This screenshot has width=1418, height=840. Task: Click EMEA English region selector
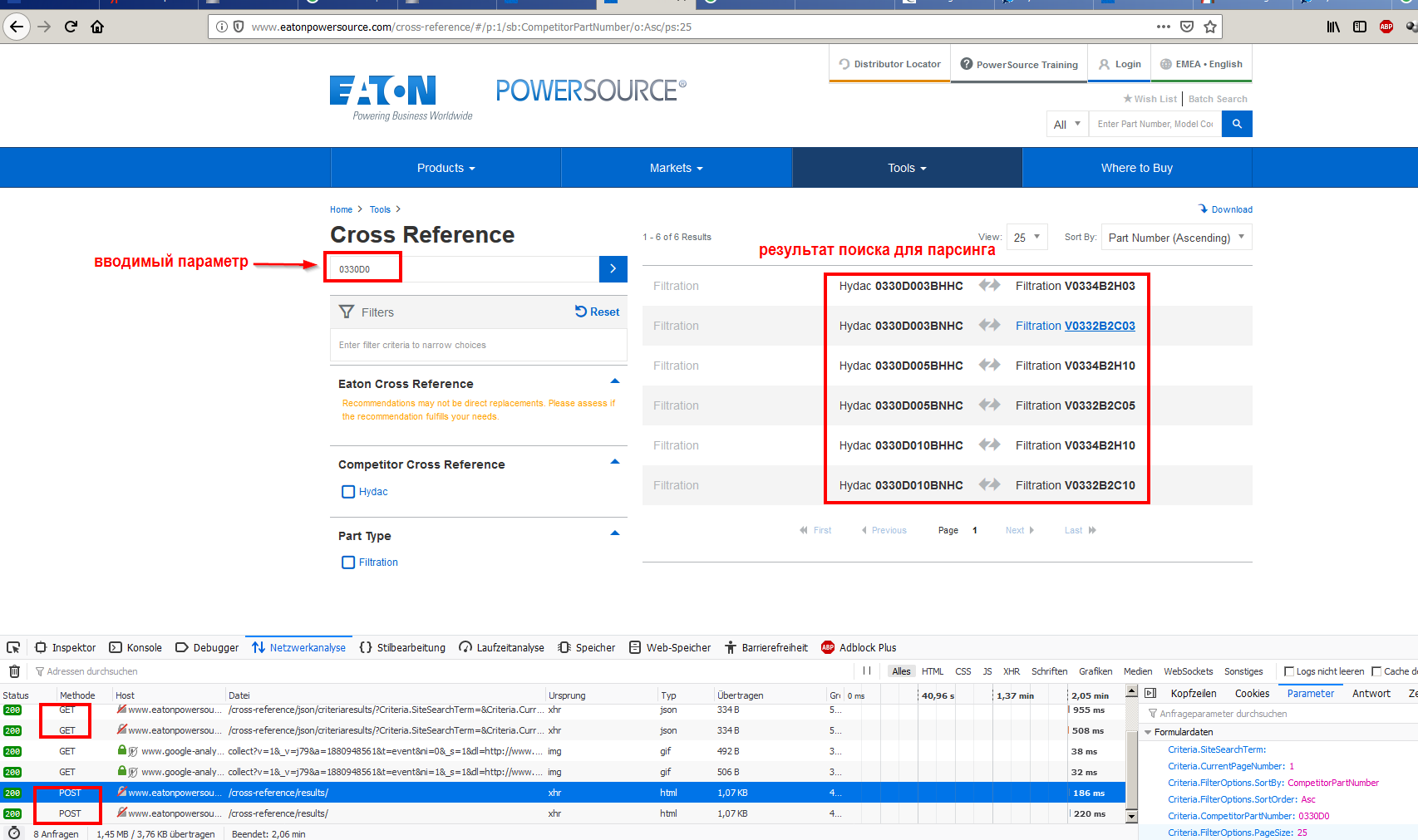tap(1201, 64)
